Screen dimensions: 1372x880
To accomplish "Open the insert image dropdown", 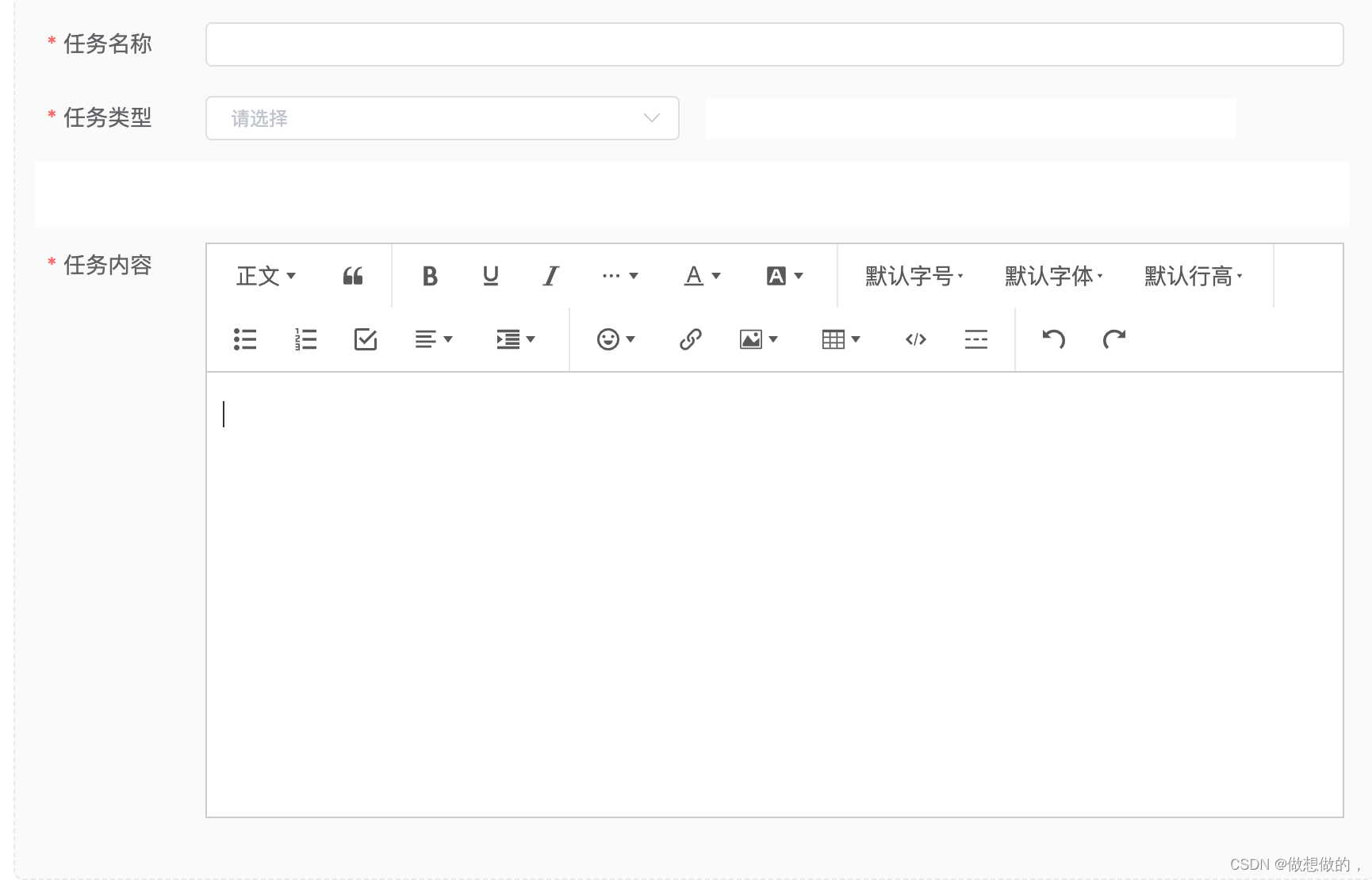I will click(x=759, y=339).
